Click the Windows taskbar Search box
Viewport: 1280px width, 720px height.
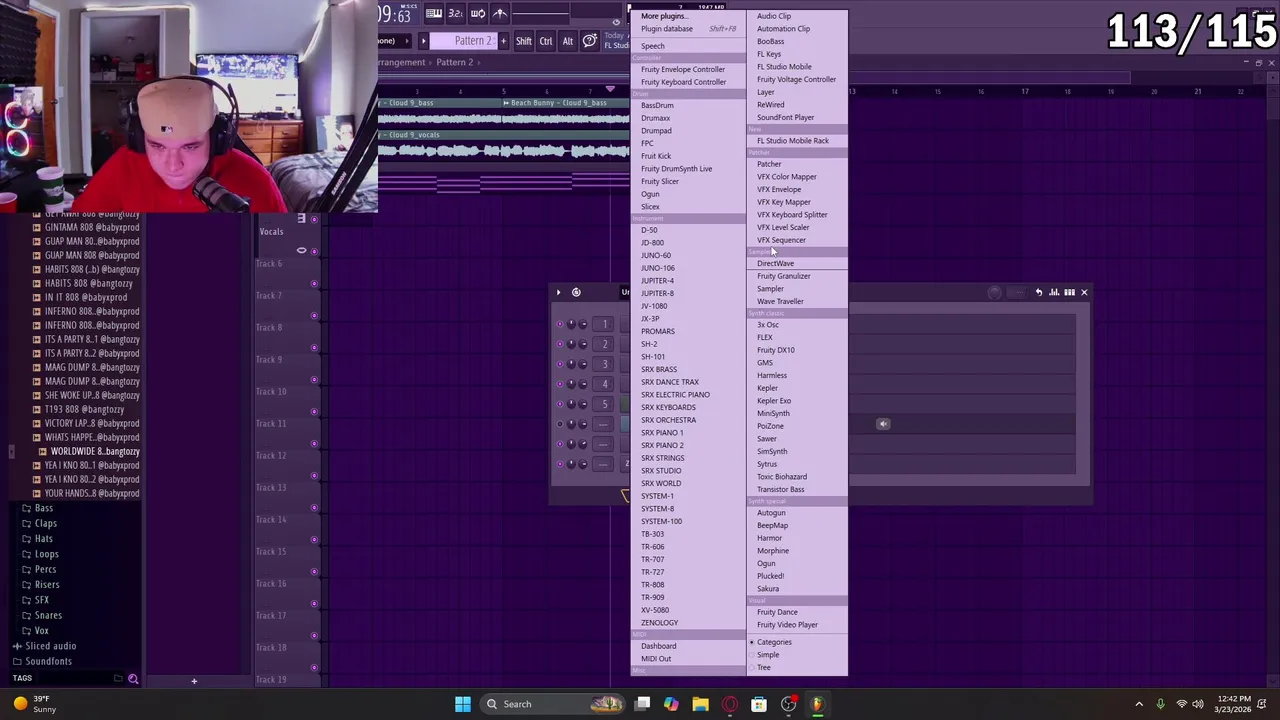click(x=551, y=704)
